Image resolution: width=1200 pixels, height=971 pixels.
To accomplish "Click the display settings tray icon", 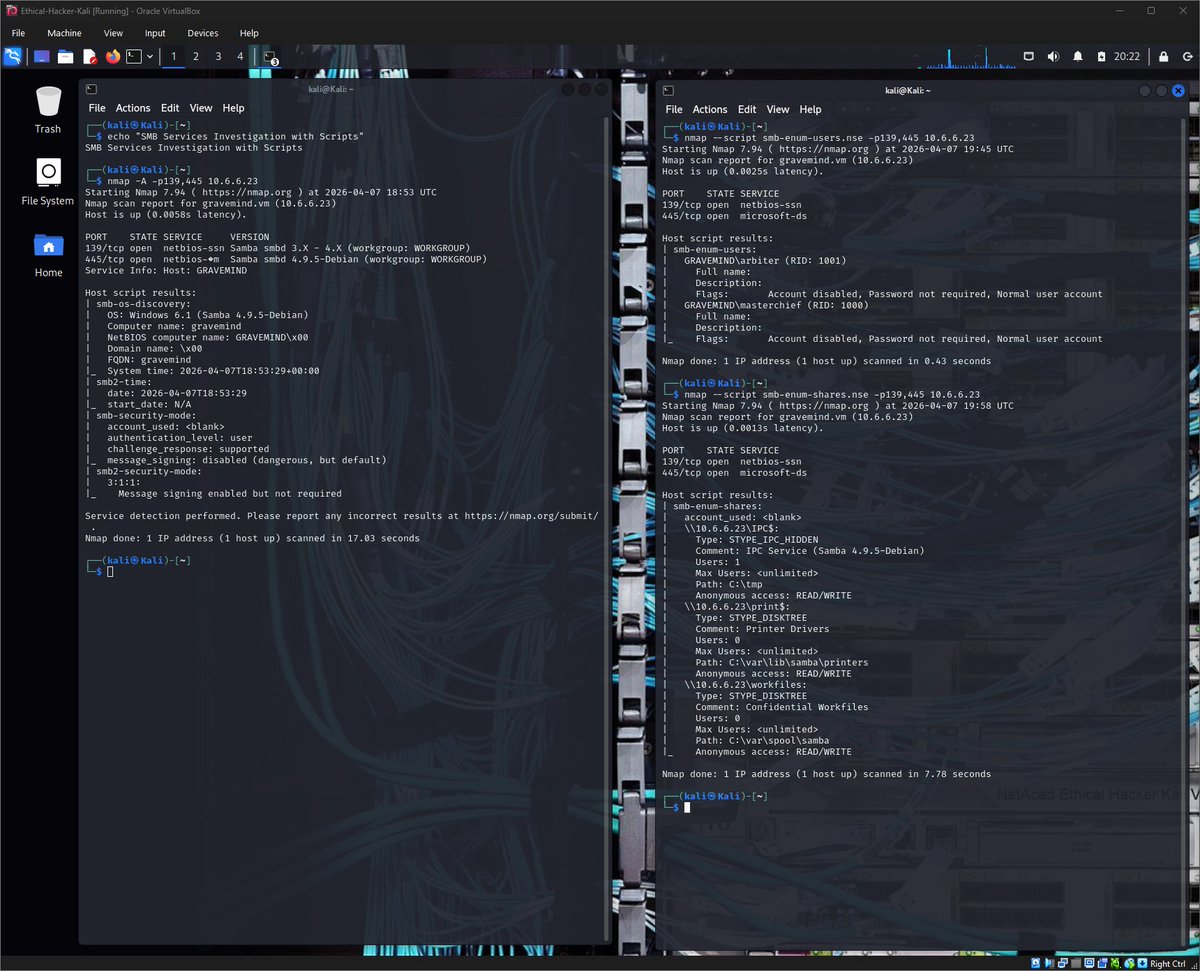I will click(x=1029, y=56).
